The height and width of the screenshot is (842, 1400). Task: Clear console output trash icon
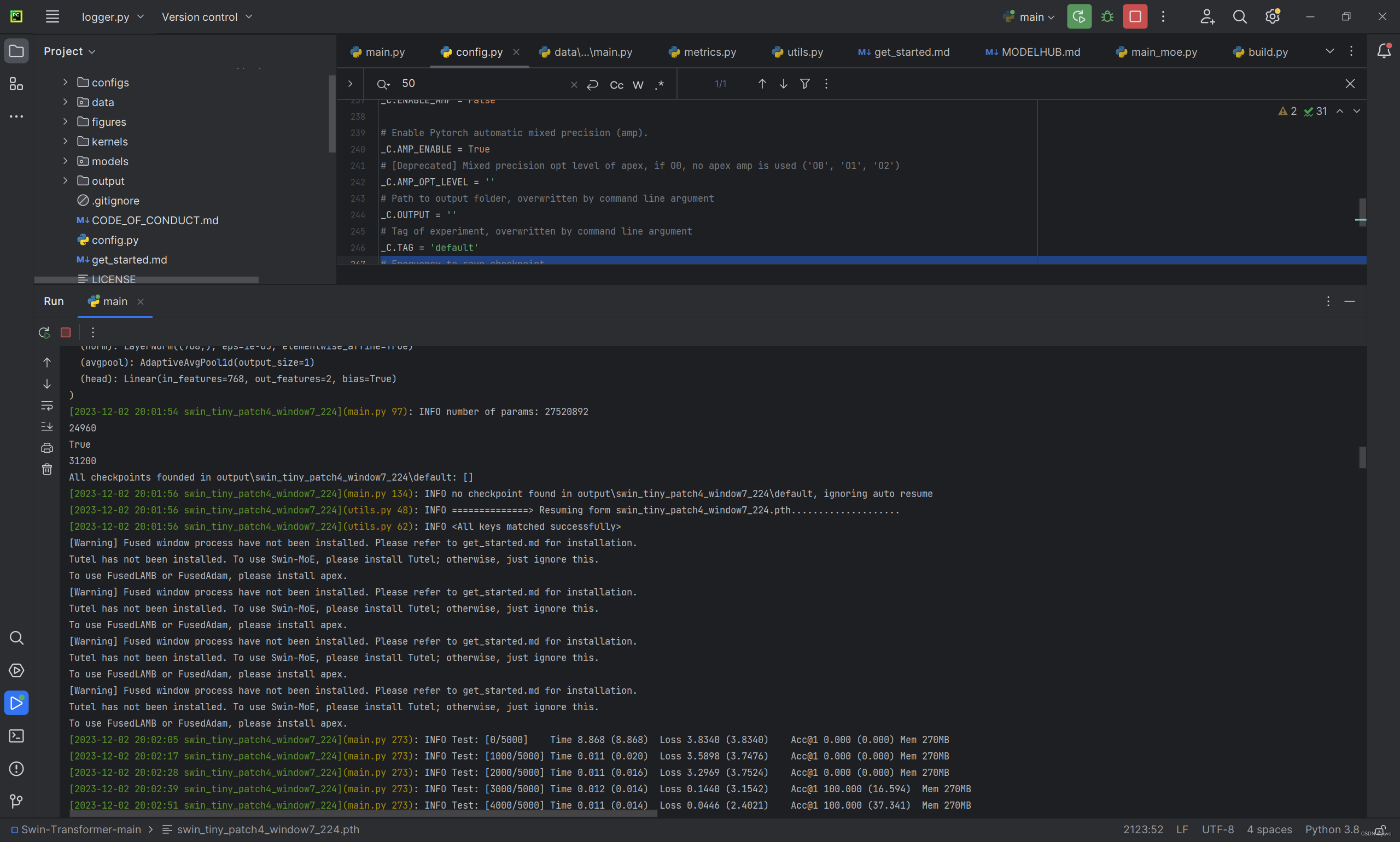tap(47, 469)
